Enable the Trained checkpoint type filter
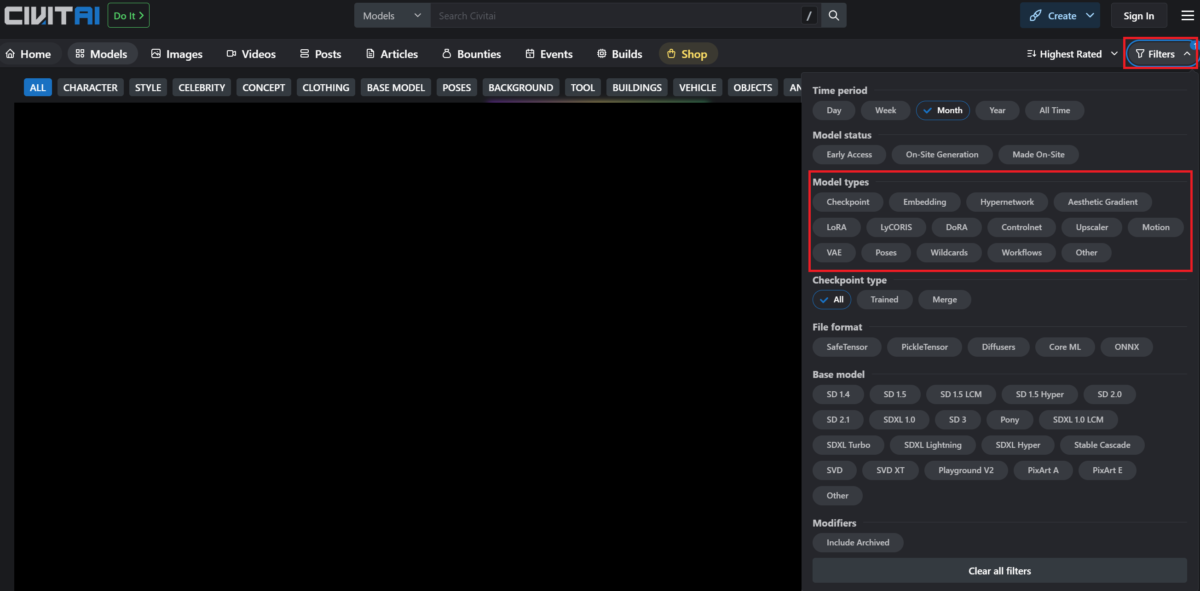 (884, 299)
